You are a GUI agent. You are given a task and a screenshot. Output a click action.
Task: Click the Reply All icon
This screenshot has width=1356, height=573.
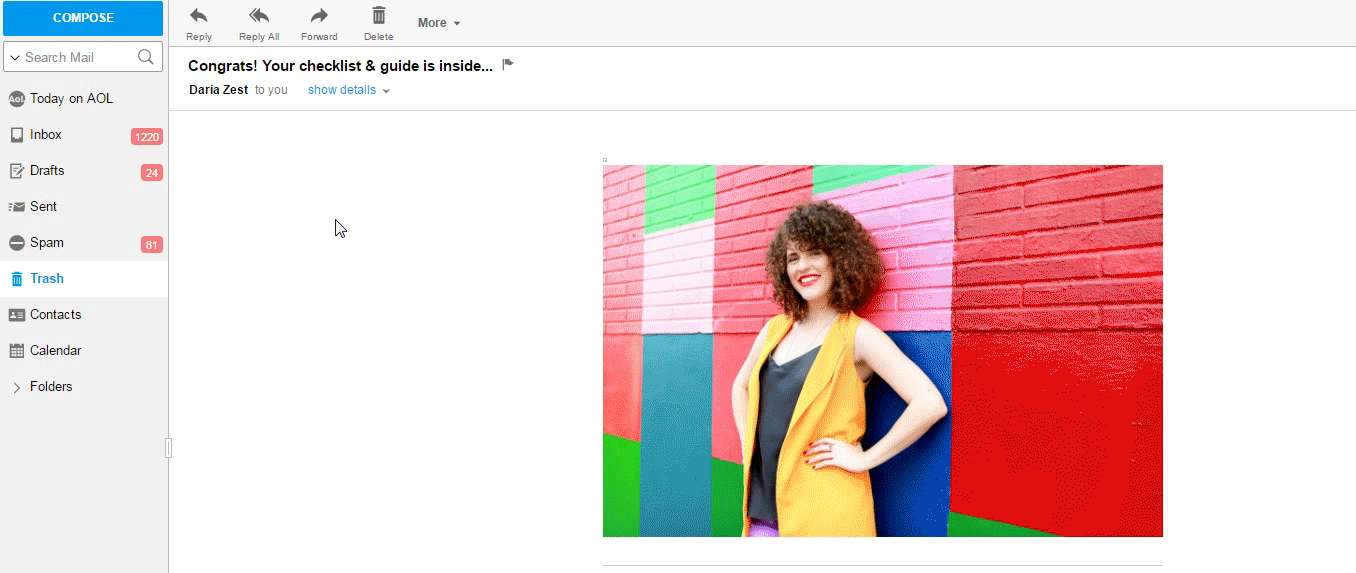tap(259, 15)
